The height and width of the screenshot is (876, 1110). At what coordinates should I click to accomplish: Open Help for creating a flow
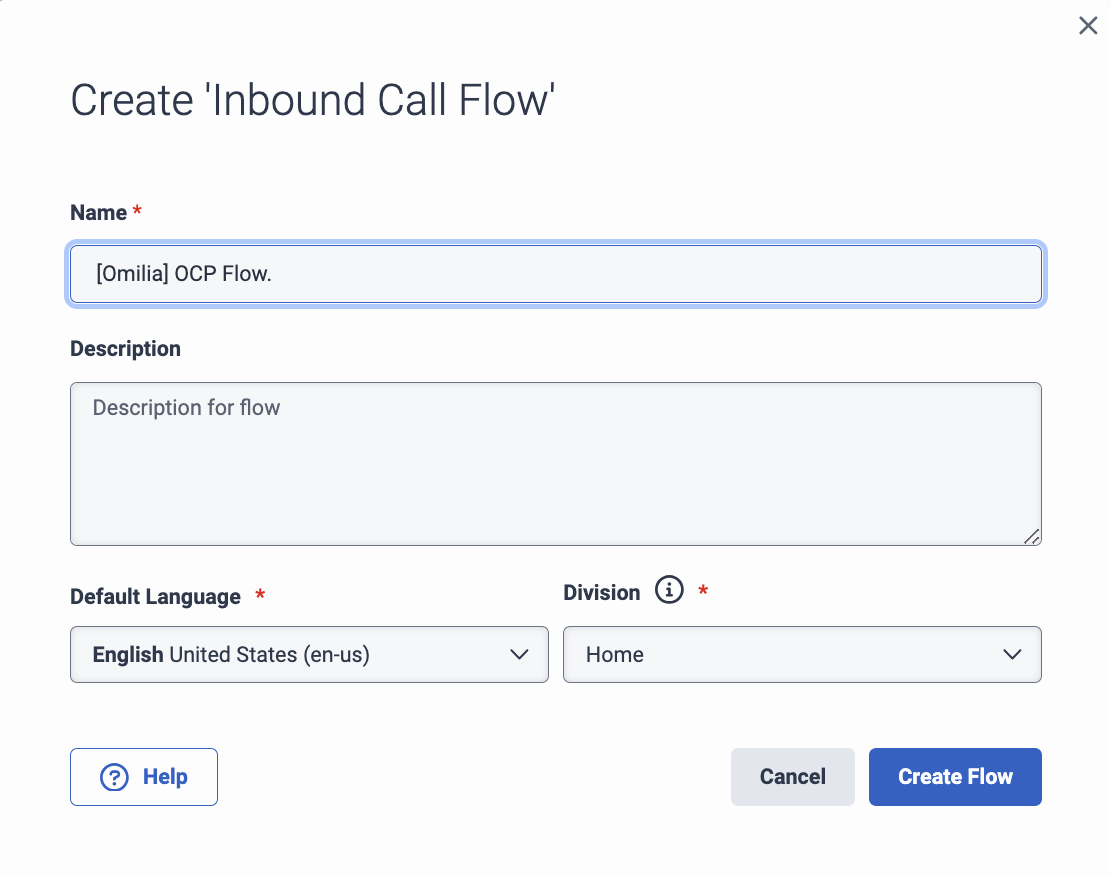click(143, 776)
